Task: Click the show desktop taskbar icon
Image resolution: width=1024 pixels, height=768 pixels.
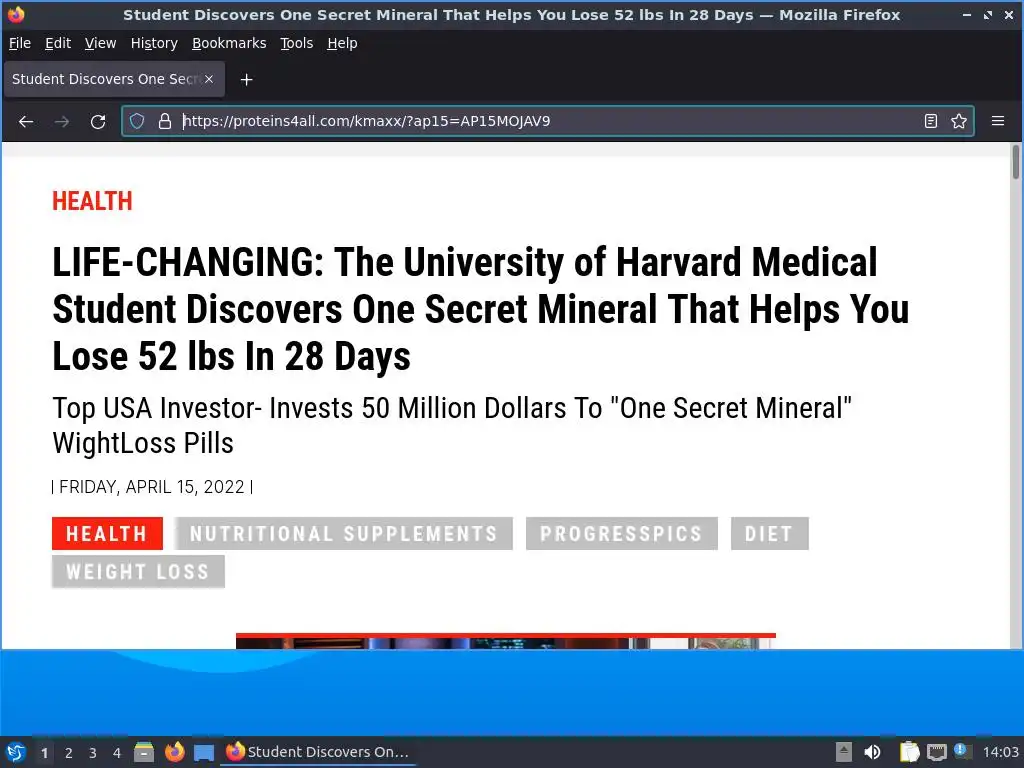Action: (204, 752)
